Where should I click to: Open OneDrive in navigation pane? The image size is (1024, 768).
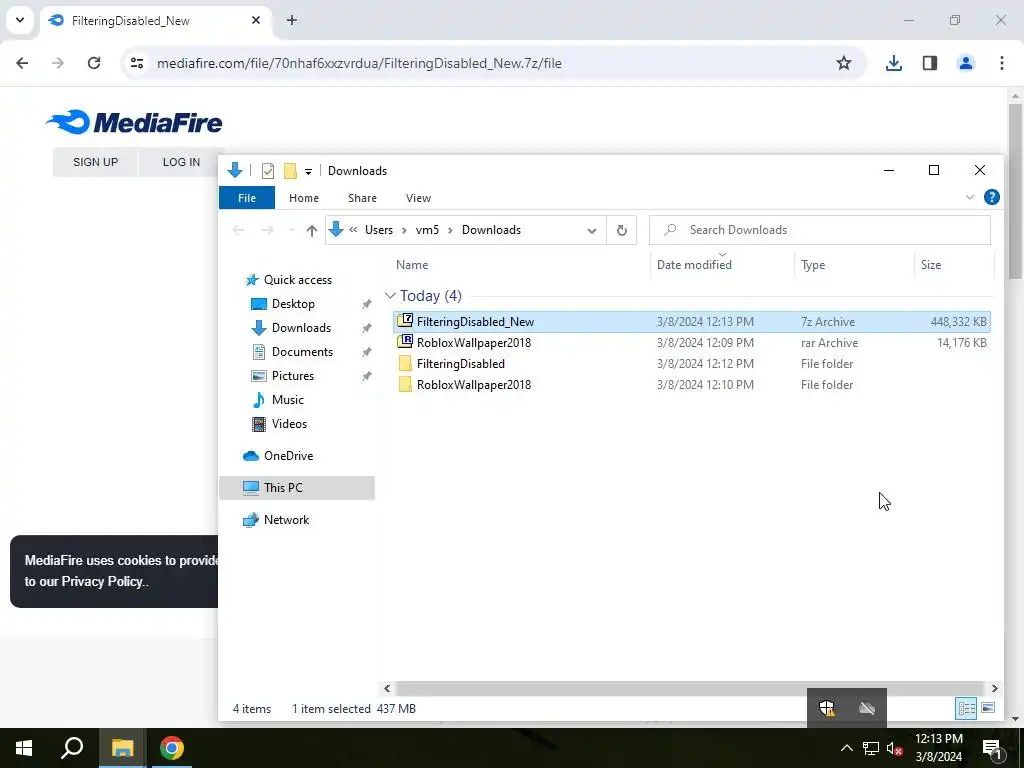coord(288,456)
